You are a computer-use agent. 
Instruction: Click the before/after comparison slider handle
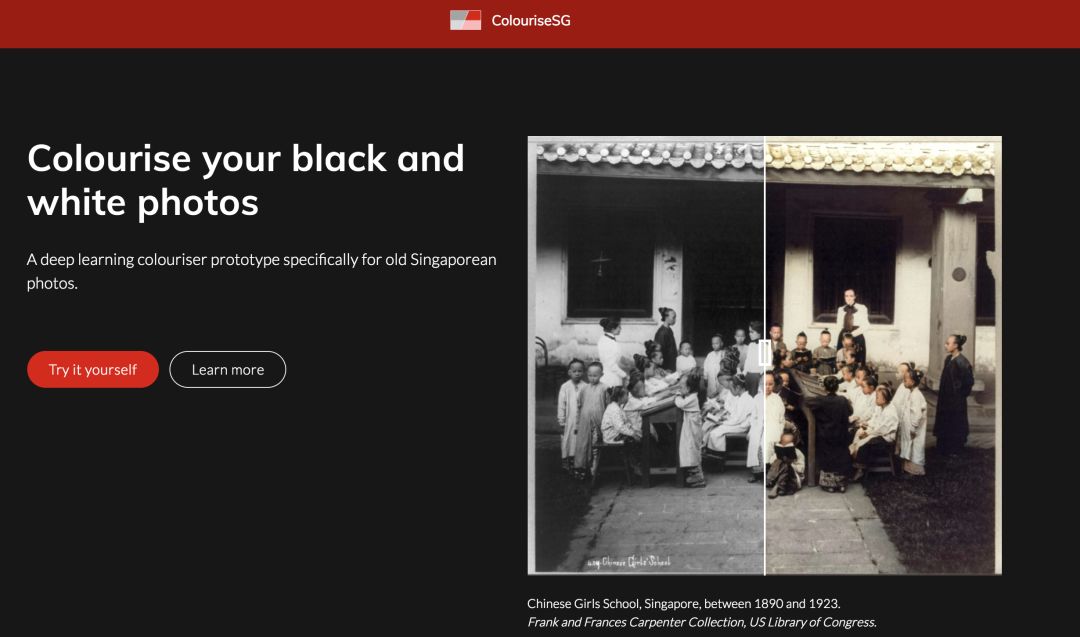pos(765,352)
